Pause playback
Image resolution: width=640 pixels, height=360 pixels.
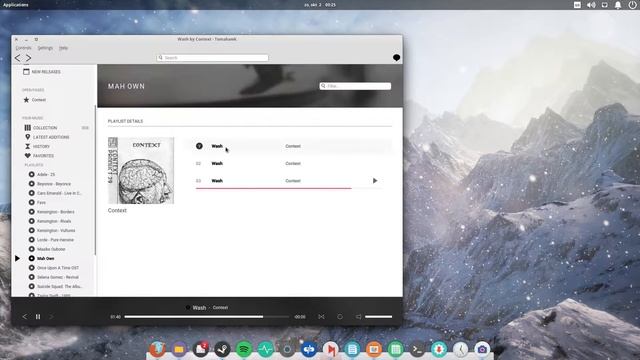[x=38, y=317]
